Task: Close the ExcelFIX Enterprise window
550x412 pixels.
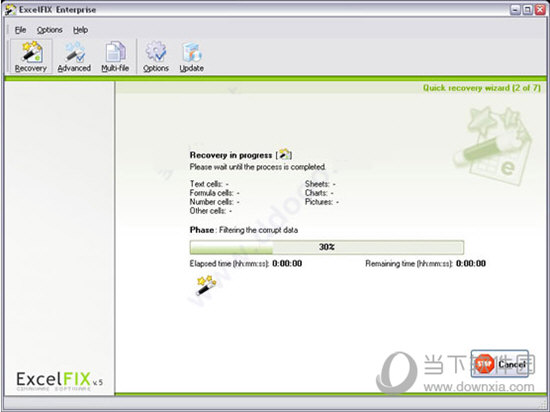Action: [x=540, y=10]
